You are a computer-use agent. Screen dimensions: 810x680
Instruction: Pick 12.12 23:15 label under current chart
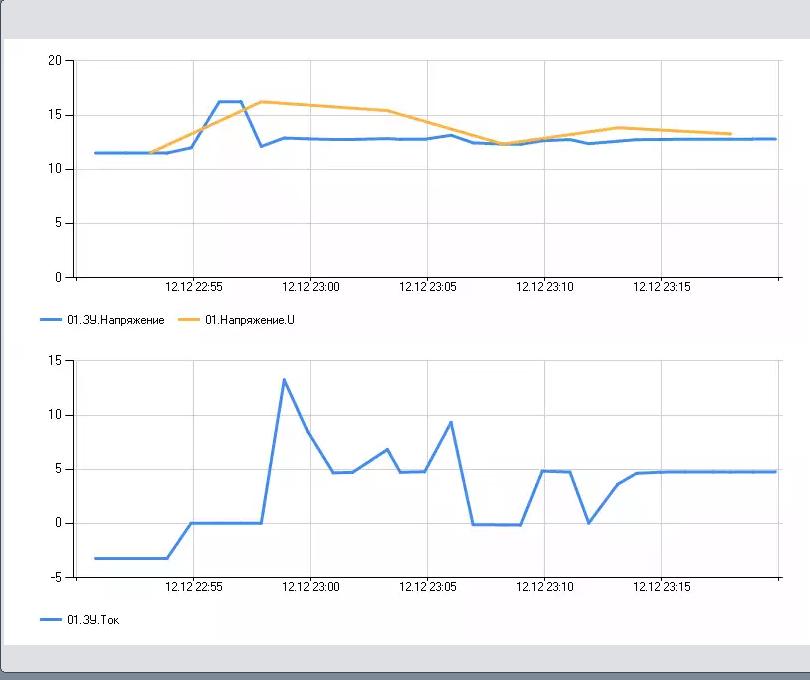662,587
